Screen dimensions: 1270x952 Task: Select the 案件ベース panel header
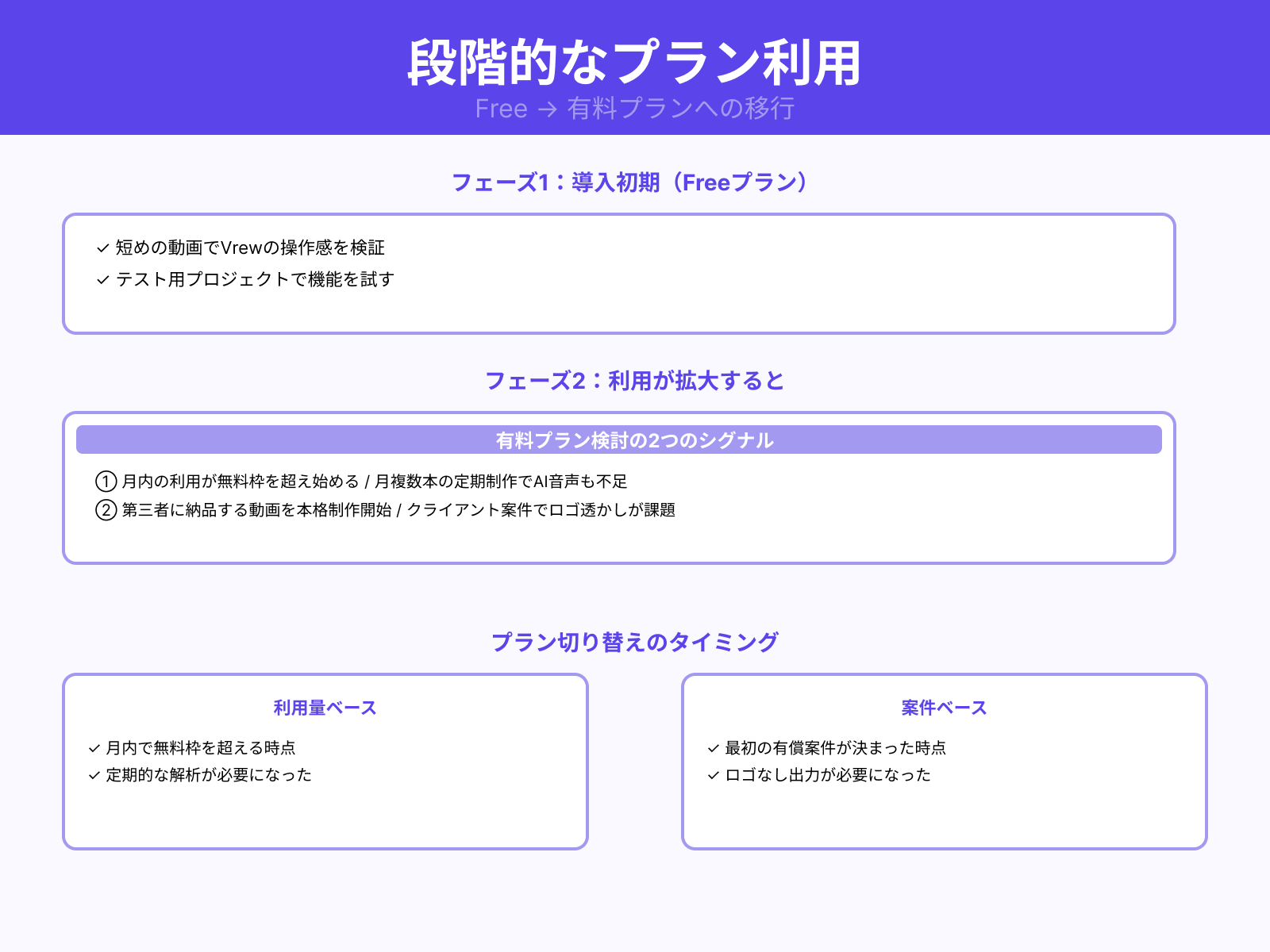point(943,707)
